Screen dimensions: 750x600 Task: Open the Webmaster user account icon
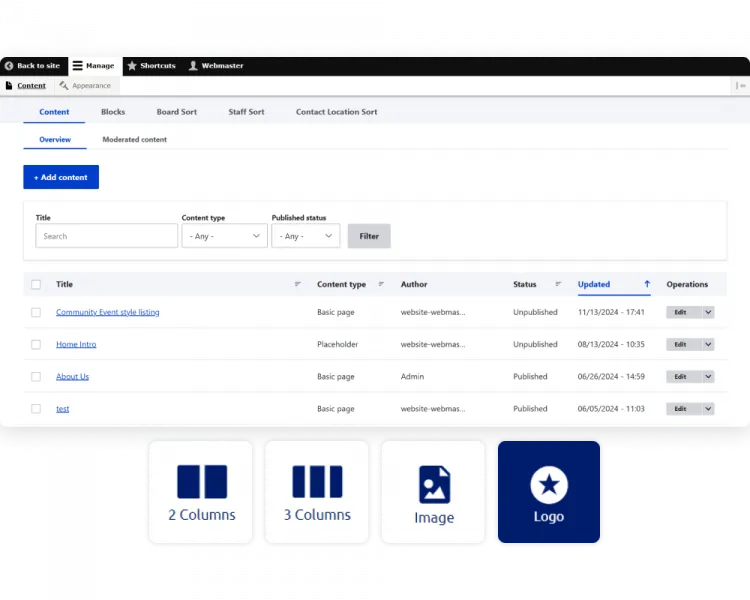(194, 66)
